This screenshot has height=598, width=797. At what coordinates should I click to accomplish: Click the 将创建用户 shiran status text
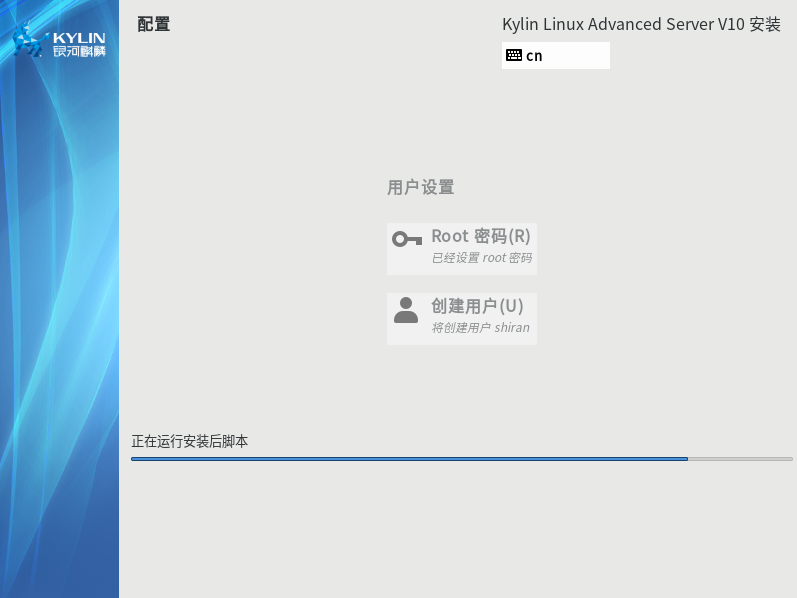coord(480,328)
